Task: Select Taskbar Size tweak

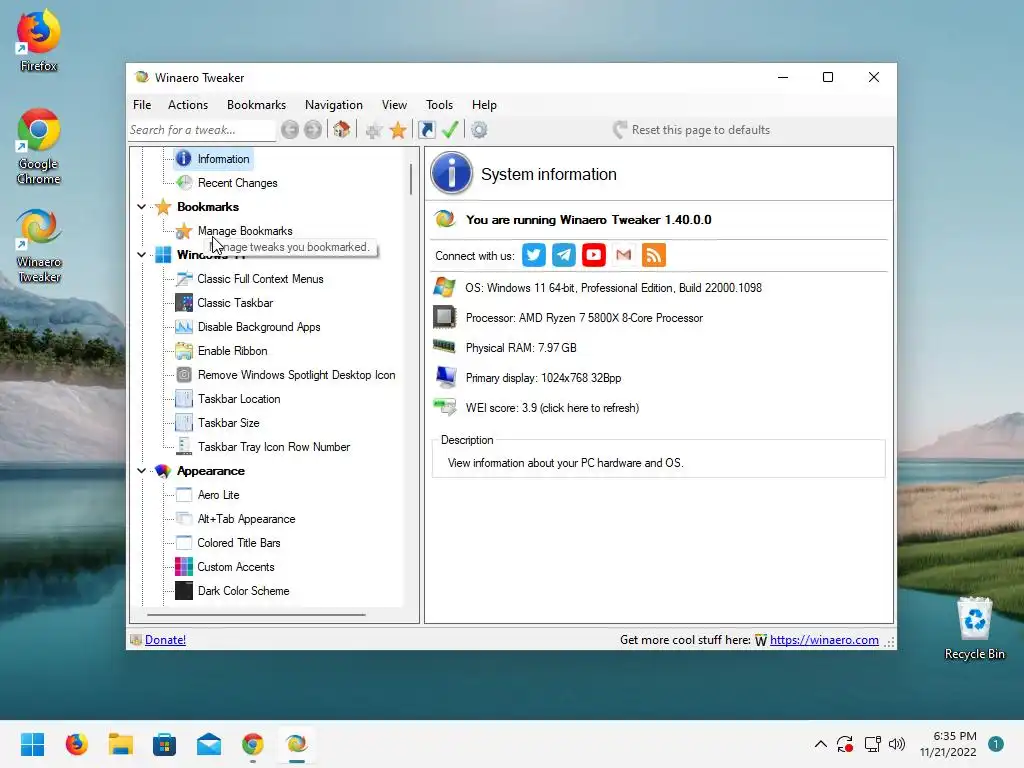Action: 229,423
